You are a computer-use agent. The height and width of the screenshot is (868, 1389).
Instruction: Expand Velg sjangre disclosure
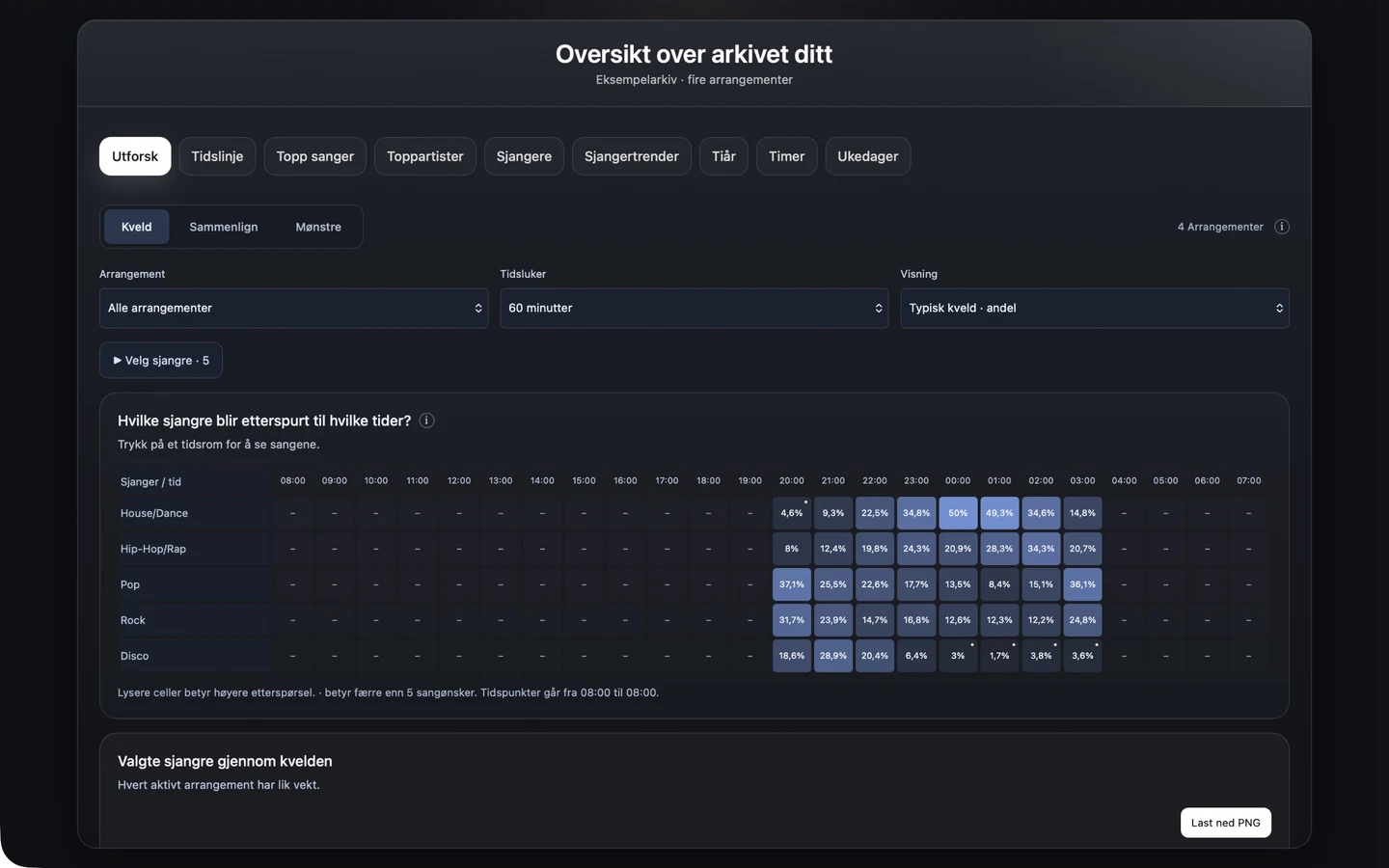(x=161, y=361)
